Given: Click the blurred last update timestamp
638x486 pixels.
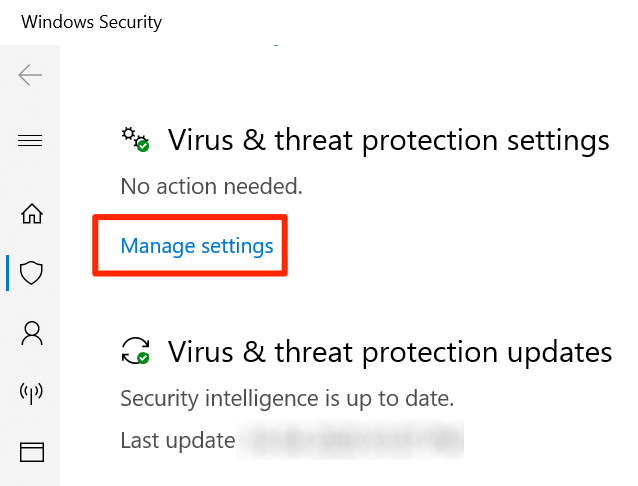Looking at the screenshot, I should point(350,440).
